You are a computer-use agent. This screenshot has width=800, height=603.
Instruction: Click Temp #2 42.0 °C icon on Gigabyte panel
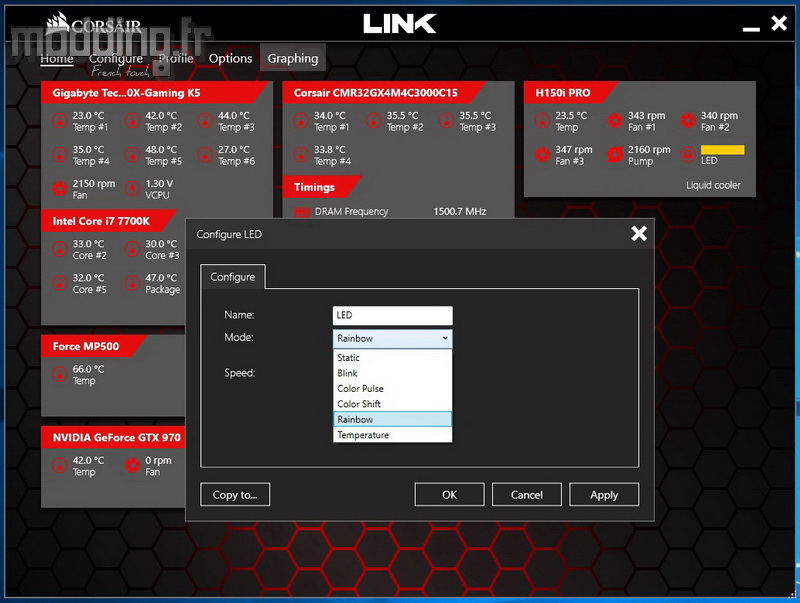(x=133, y=121)
